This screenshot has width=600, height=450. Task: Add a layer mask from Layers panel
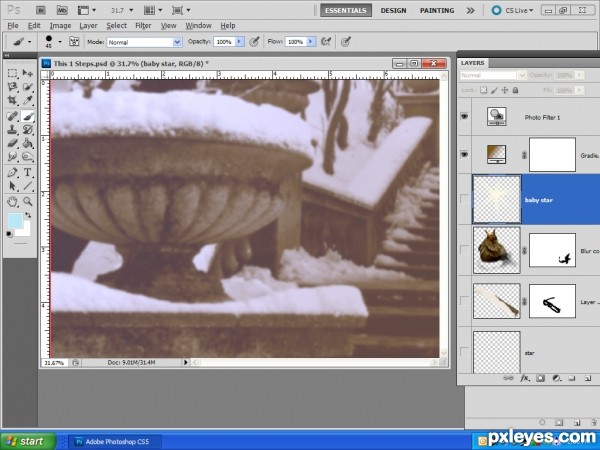point(540,378)
